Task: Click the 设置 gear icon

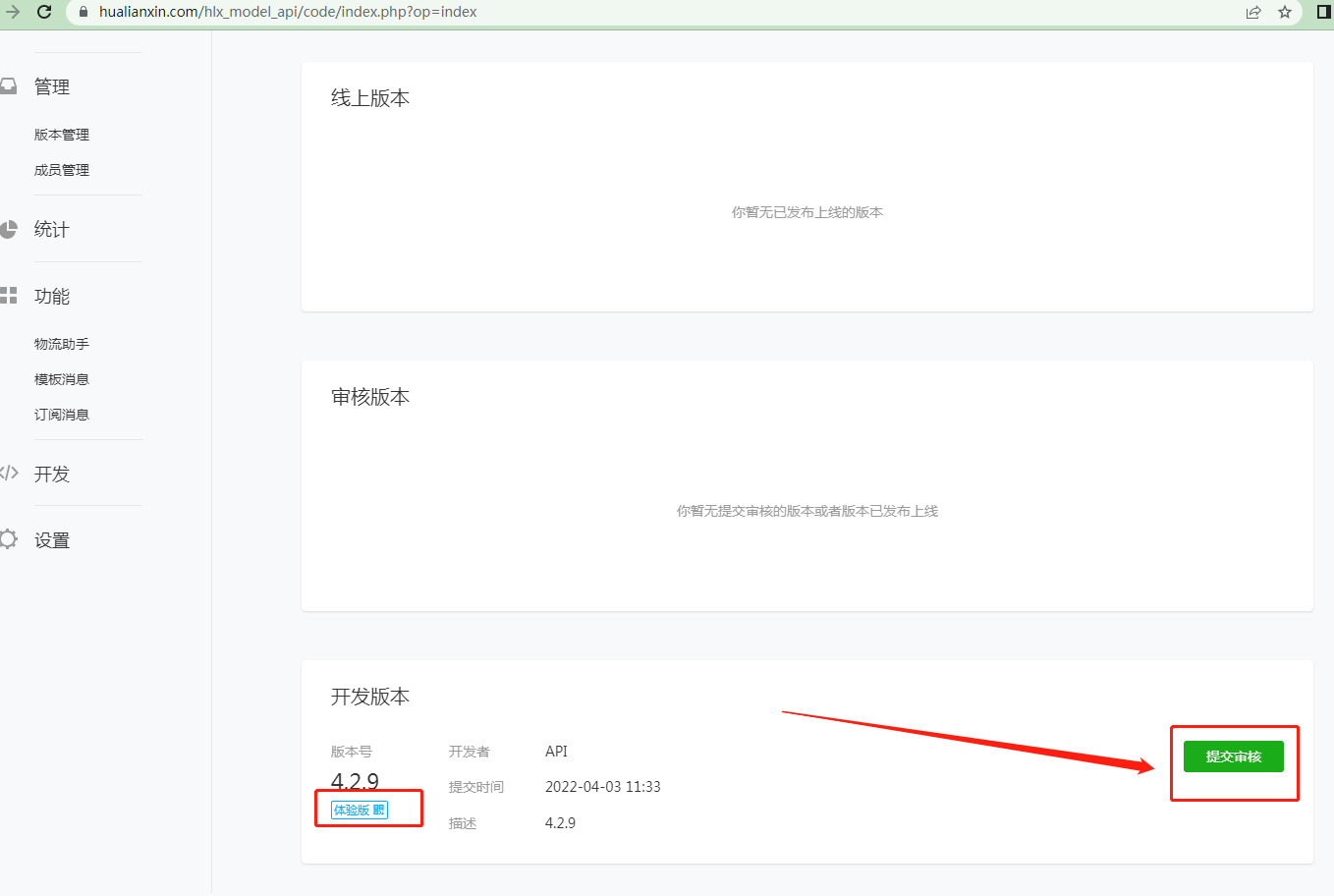Action: [x=9, y=539]
